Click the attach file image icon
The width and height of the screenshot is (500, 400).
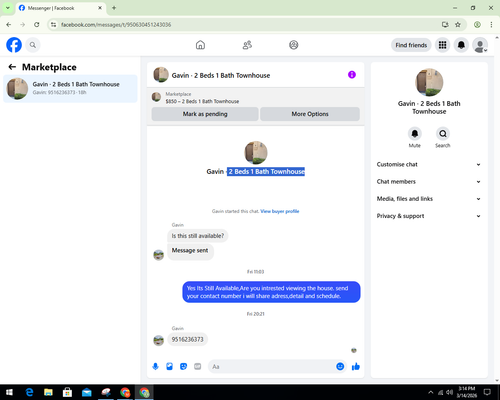pyautogui.click(x=169, y=367)
